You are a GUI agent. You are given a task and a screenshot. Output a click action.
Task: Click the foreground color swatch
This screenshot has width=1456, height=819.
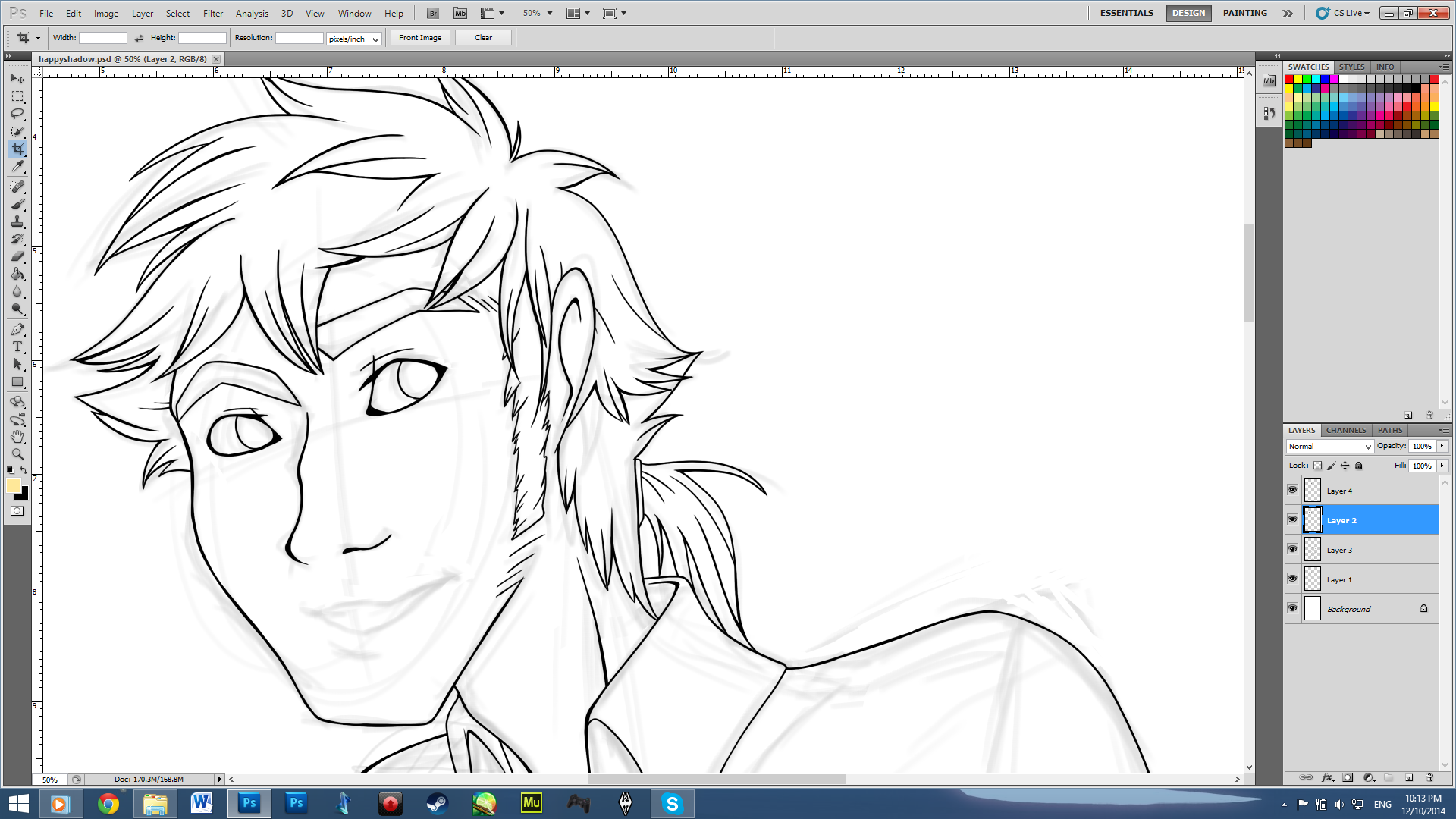(12, 485)
